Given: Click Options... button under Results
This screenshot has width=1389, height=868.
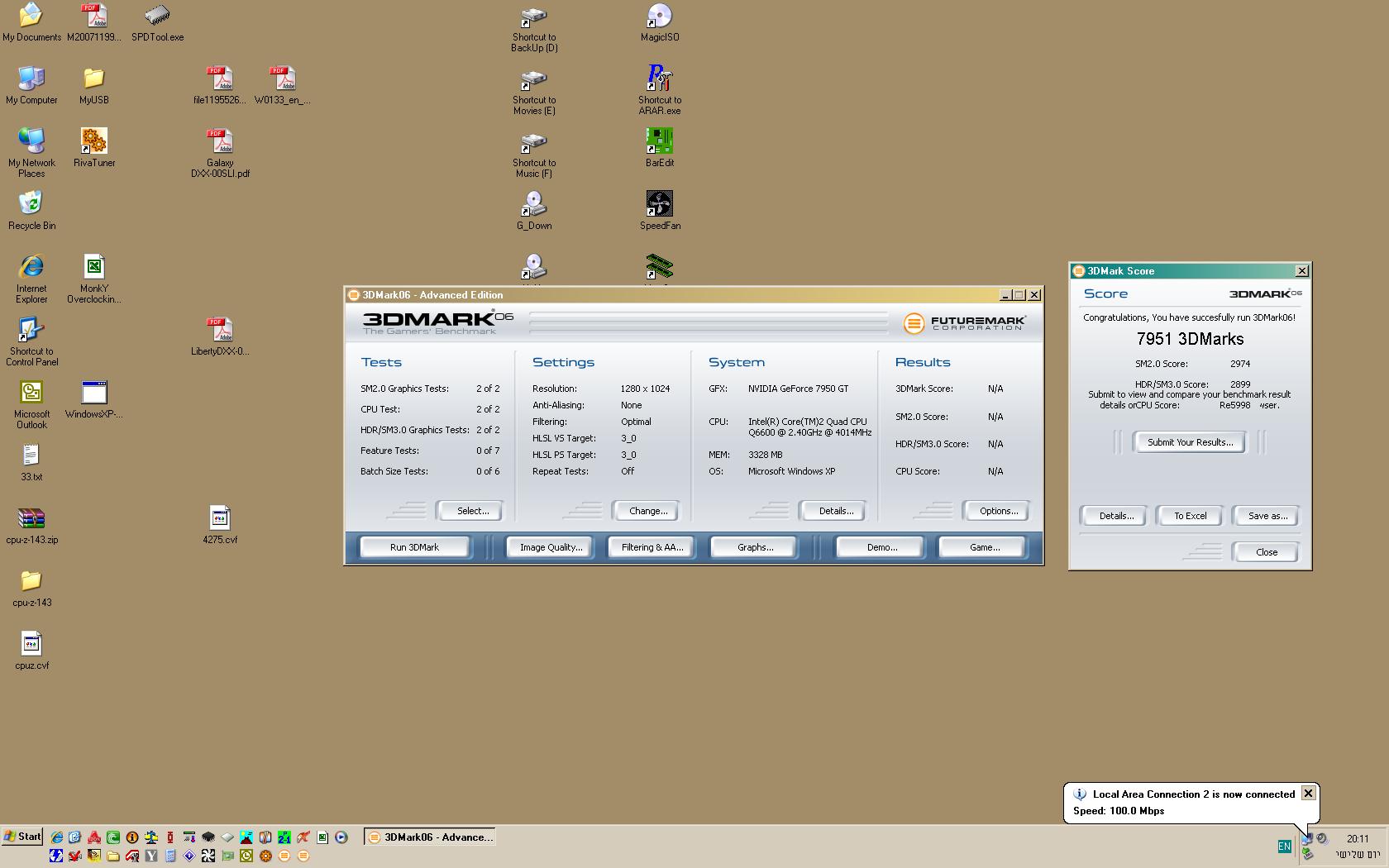Looking at the screenshot, I should [x=999, y=511].
